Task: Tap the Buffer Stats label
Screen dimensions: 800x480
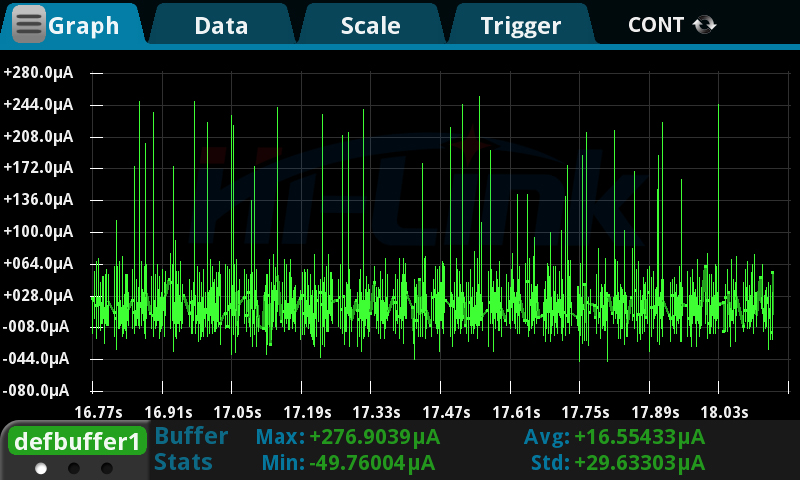Action: pyautogui.click(x=191, y=449)
